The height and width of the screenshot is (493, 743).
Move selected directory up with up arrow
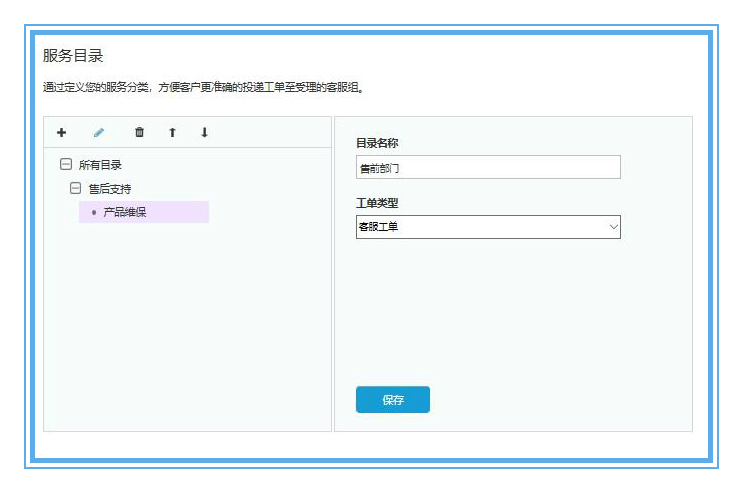point(172,132)
